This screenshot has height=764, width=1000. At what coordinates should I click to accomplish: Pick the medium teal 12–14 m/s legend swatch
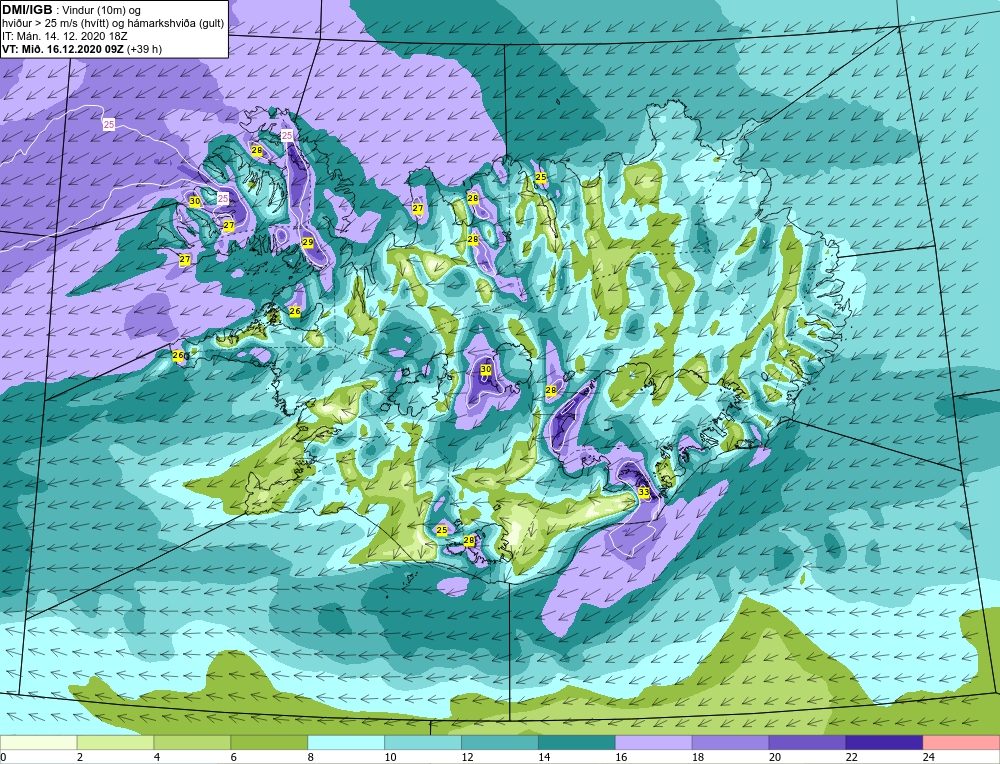499,743
